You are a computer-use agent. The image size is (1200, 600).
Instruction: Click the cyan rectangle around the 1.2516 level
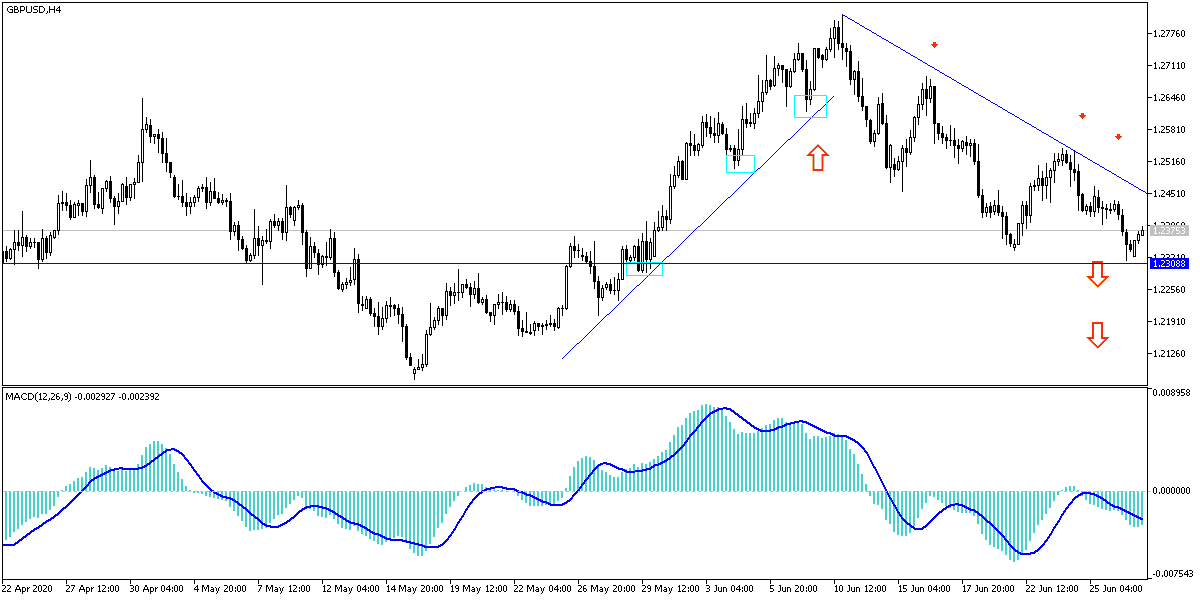tap(740, 163)
